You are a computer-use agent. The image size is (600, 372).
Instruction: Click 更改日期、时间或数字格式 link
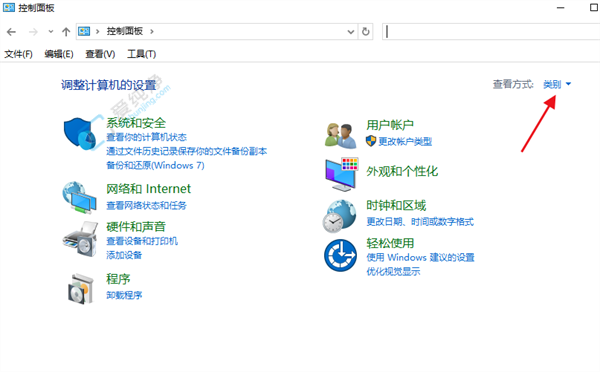point(420,222)
